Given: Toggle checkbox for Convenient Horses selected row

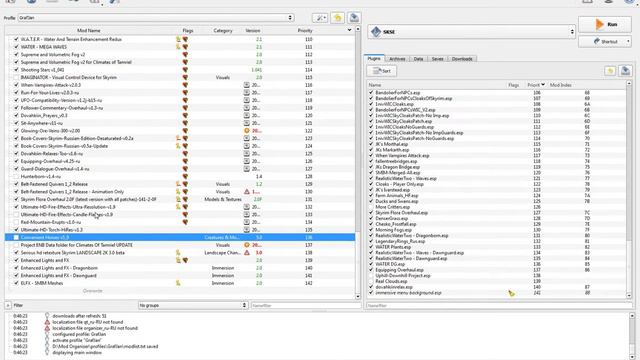Looking at the screenshot, I should [16, 237].
